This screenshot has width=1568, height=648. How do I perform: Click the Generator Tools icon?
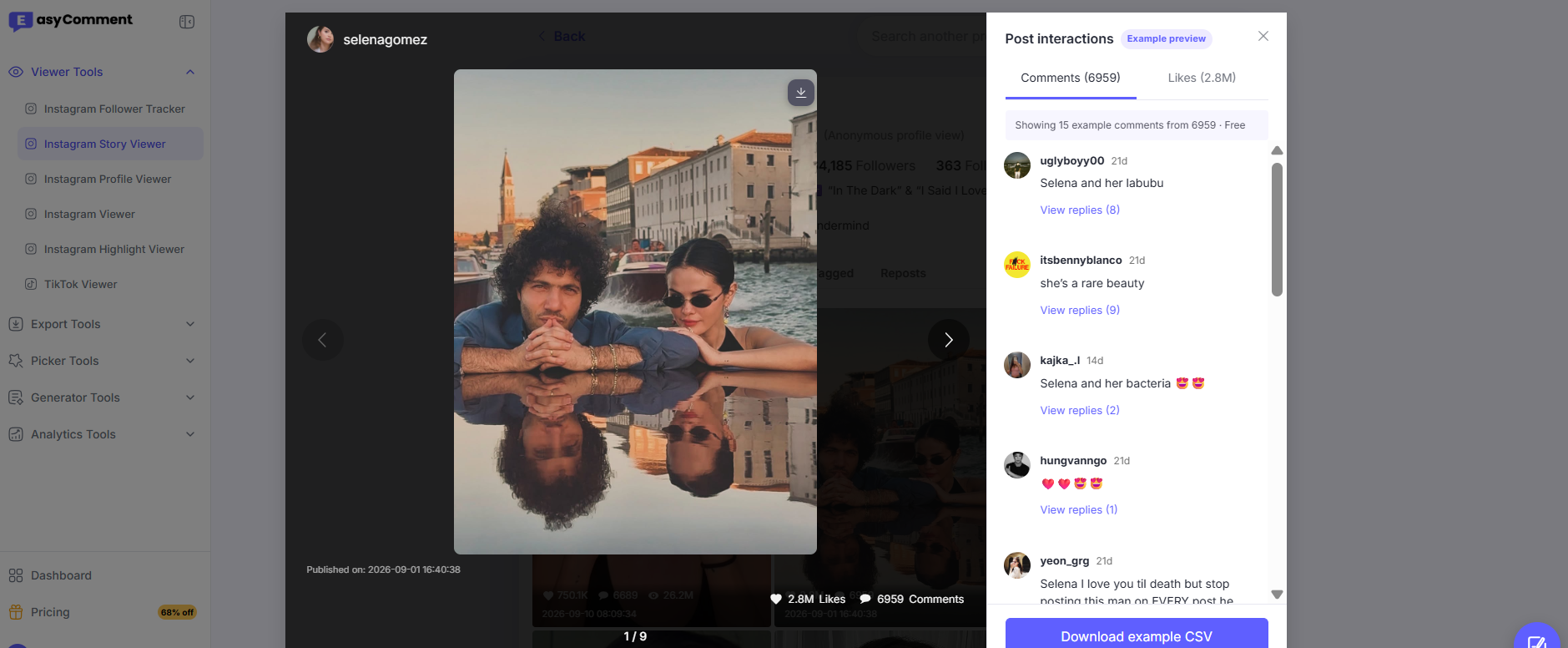point(15,397)
